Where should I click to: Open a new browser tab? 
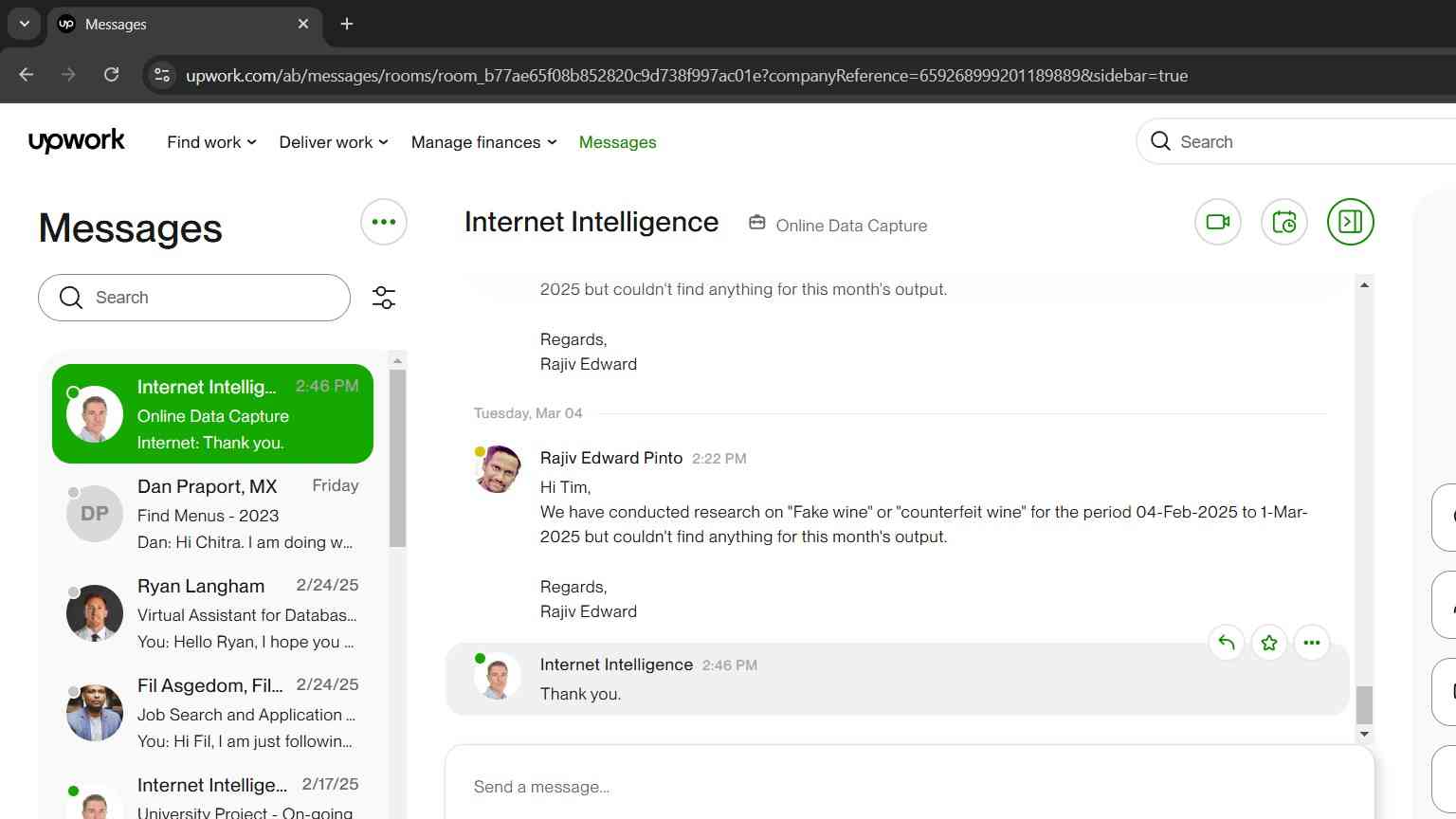347,24
